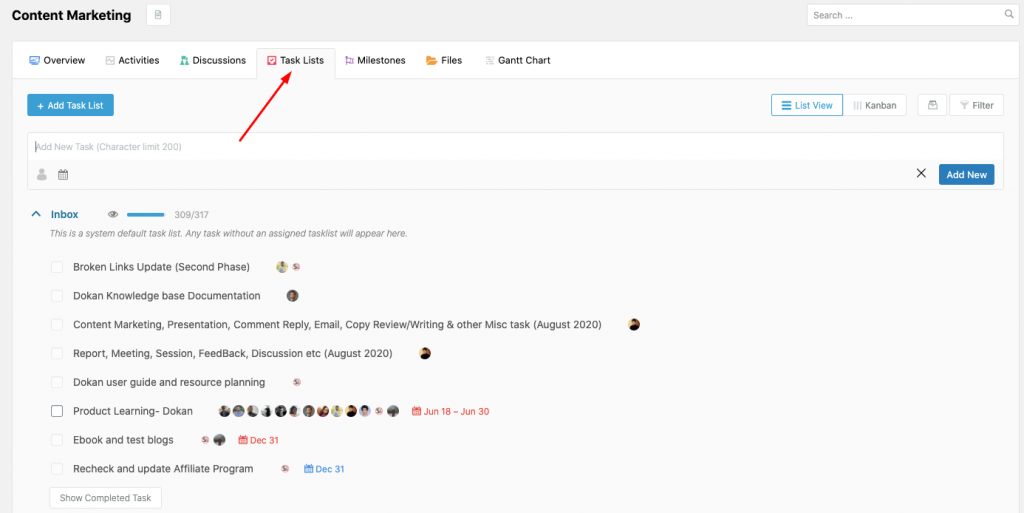The image size is (1024, 513).
Task: Switch to the Files tab
Action: click(x=444, y=60)
